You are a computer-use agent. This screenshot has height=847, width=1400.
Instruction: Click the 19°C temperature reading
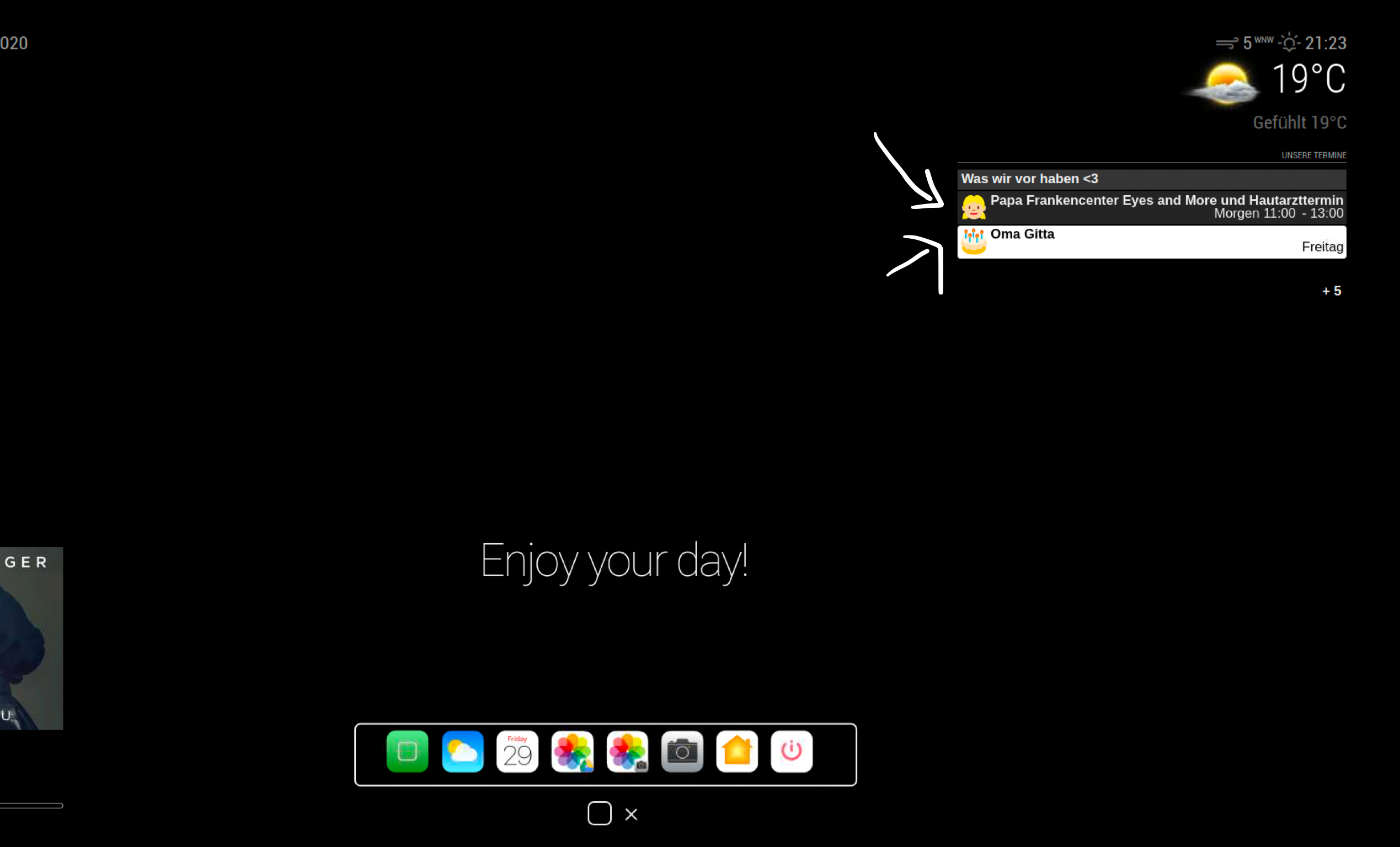[x=1308, y=78]
